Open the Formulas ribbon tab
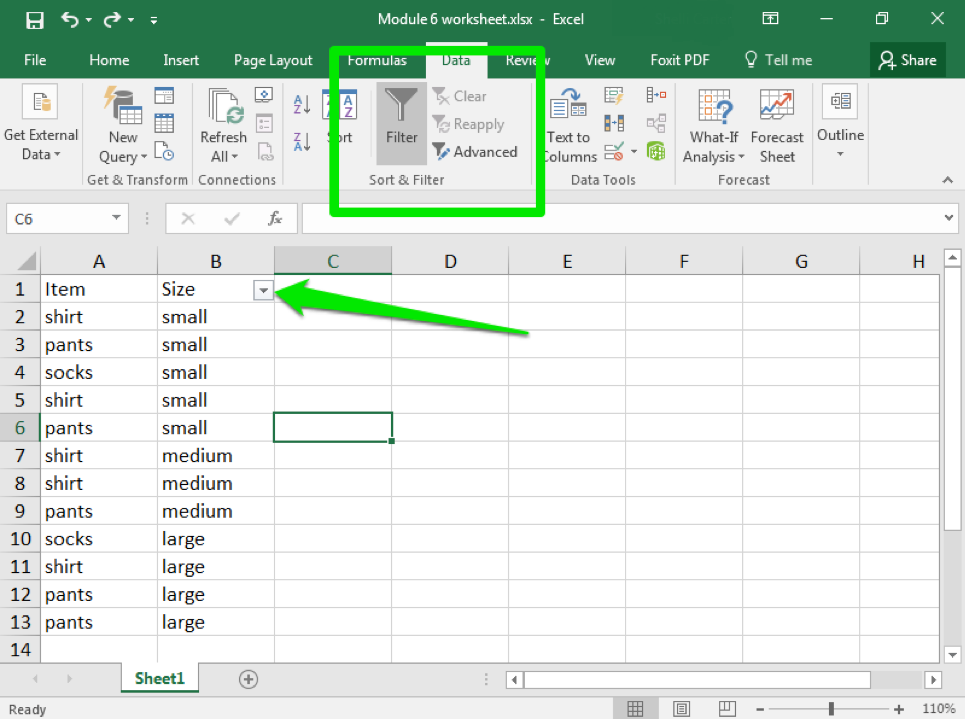Screen dimensions: 965x719 click(377, 60)
